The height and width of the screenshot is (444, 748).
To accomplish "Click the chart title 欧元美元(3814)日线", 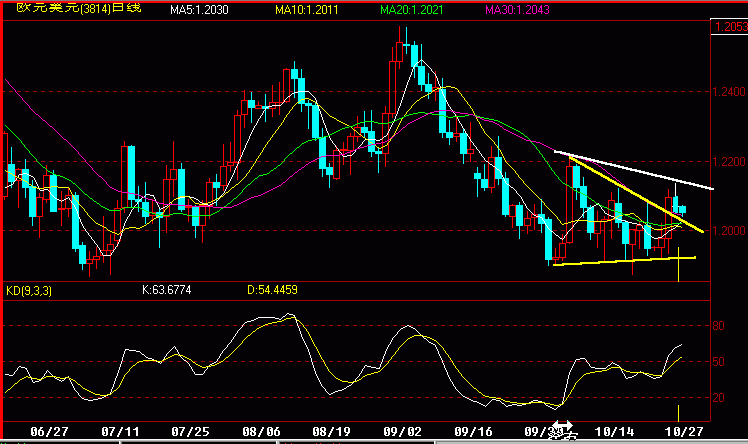I will (79, 8).
